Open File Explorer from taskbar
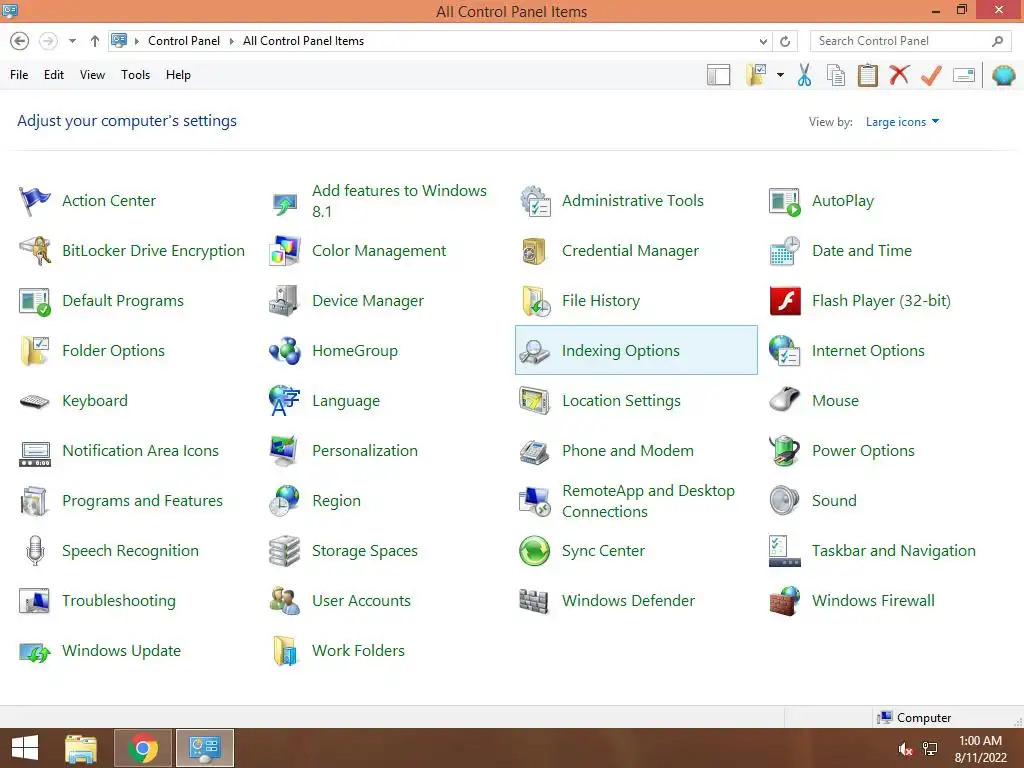1024x768 pixels. (81, 748)
